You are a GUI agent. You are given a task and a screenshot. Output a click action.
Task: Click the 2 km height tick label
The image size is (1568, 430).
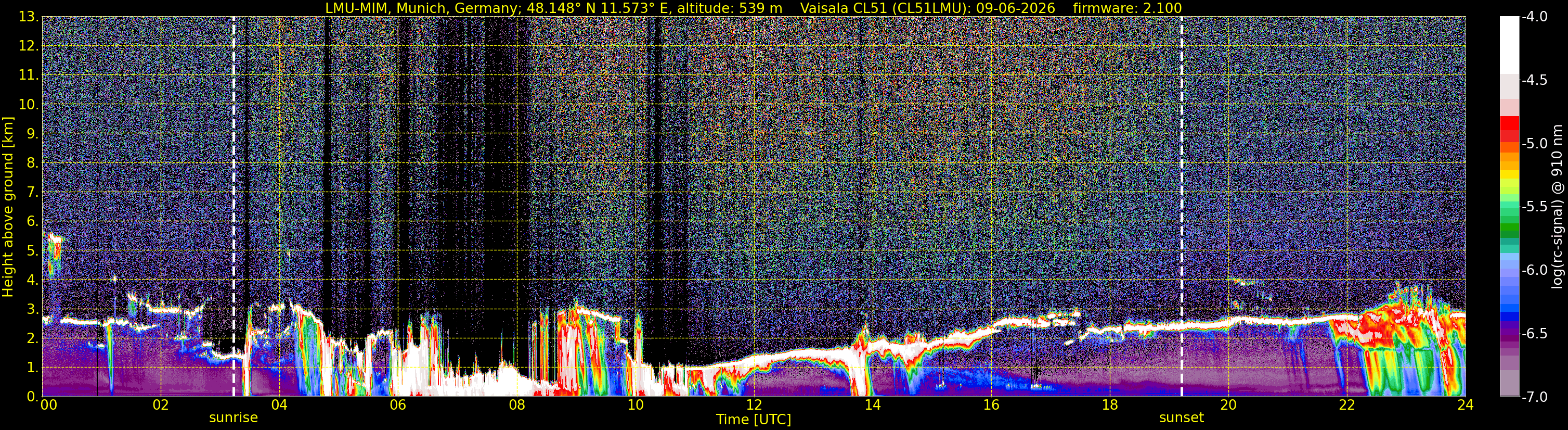pyautogui.click(x=32, y=339)
